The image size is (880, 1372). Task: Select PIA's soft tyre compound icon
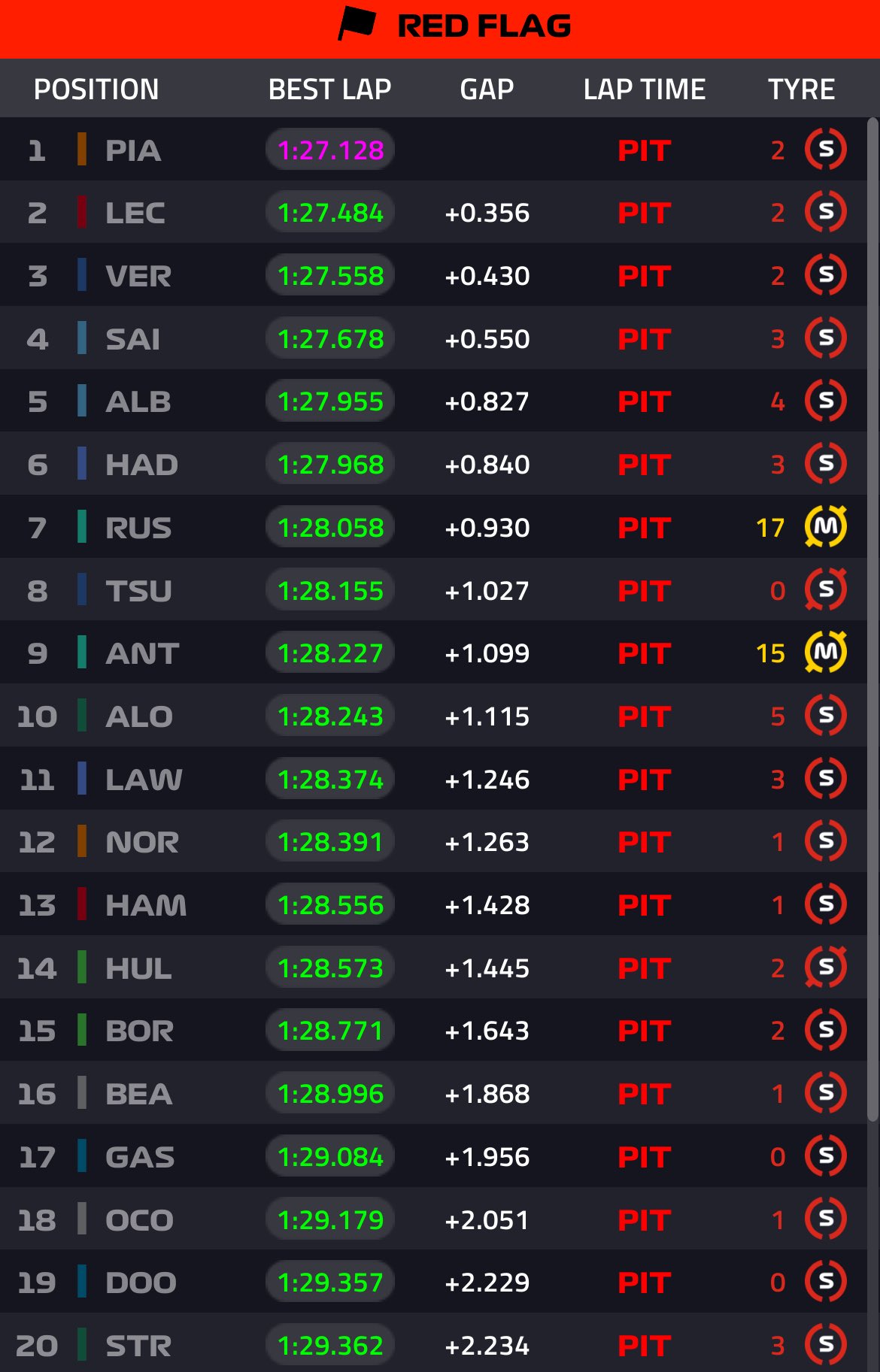tap(825, 150)
